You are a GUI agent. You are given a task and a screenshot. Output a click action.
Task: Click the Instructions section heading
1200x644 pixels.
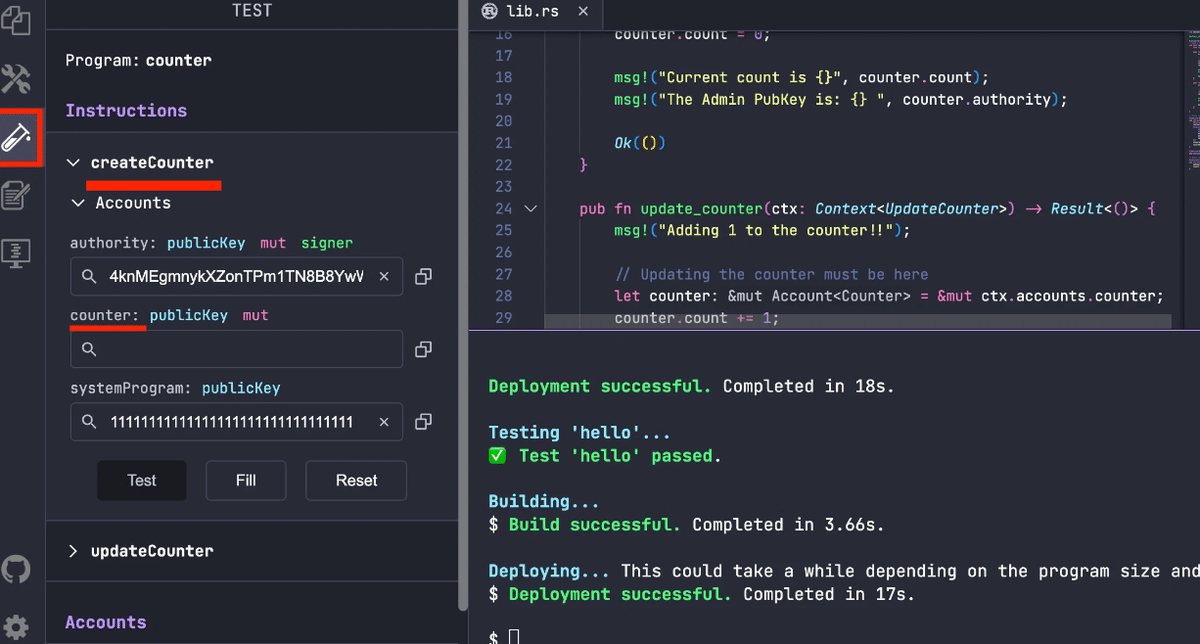[x=126, y=110]
